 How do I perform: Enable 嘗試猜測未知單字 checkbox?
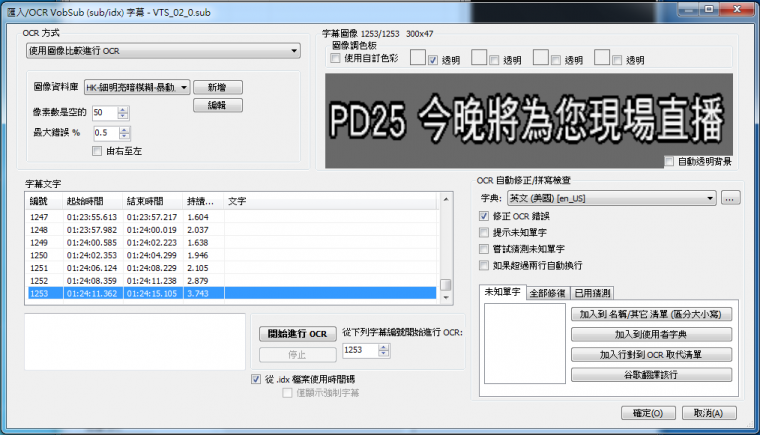(x=484, y=249)
